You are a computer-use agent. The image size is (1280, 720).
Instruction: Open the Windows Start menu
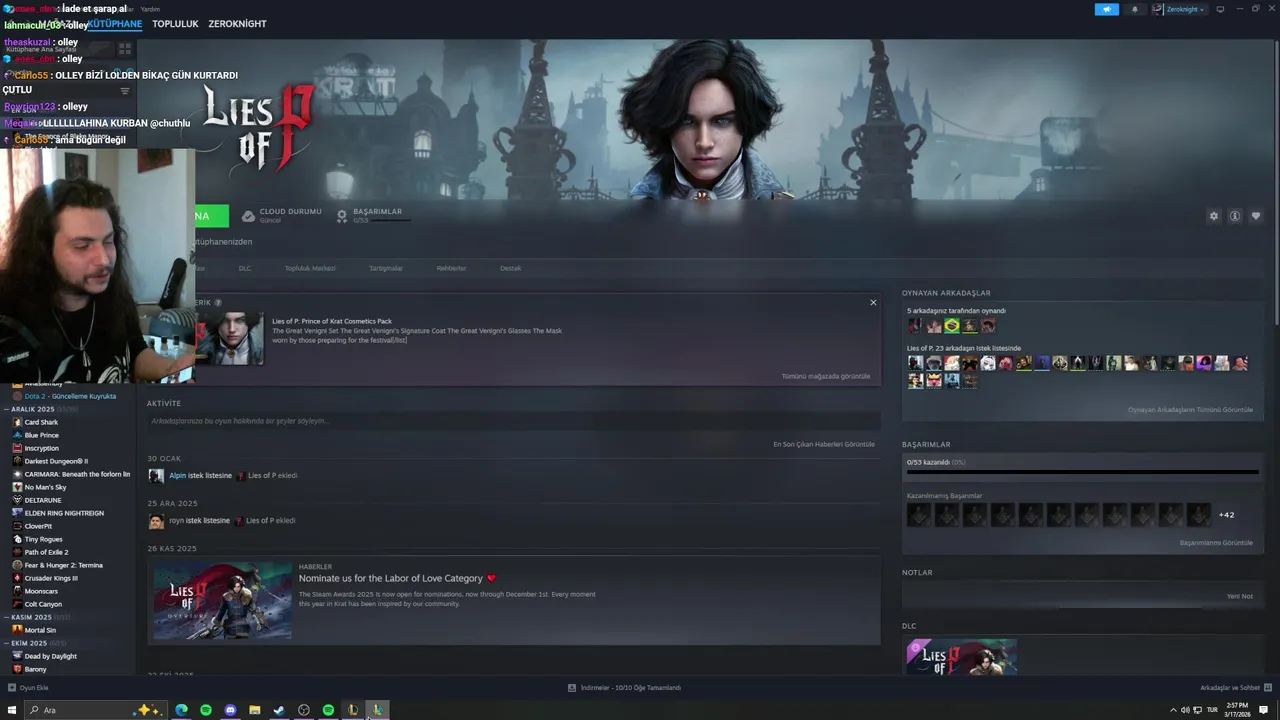coord(10,710)
